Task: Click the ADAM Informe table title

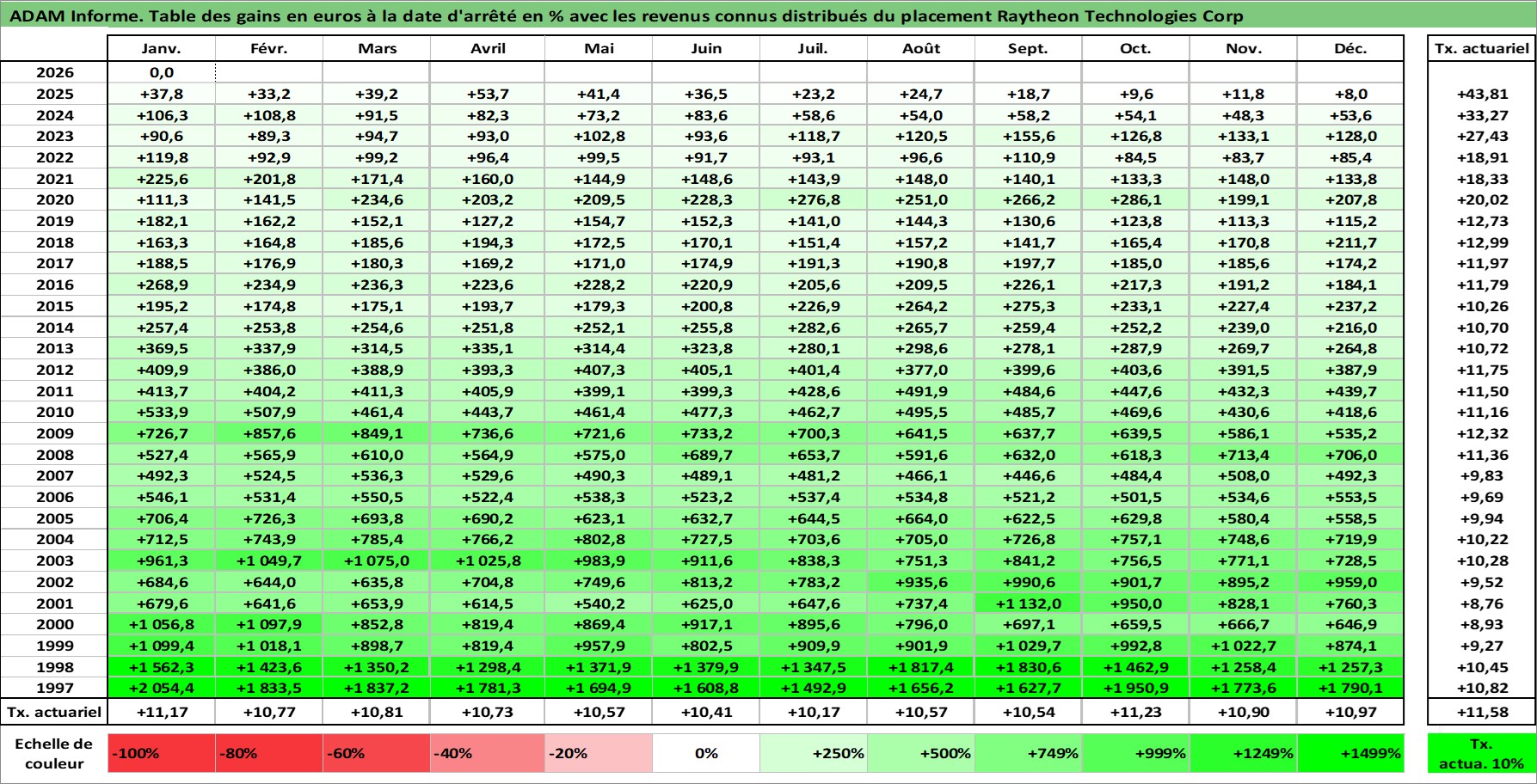Action: tap(626, 15)
